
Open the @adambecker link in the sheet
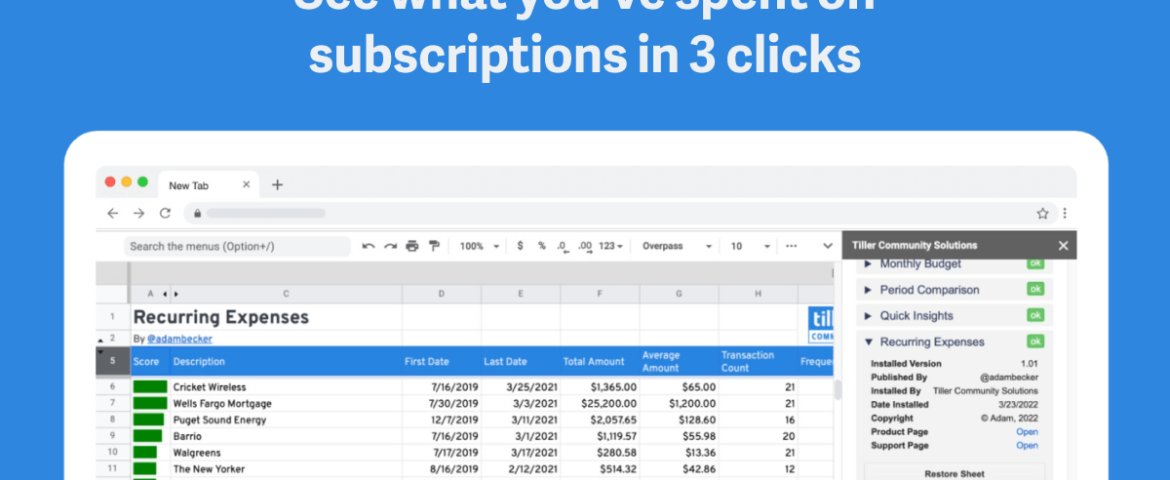[x=179, y=339]
